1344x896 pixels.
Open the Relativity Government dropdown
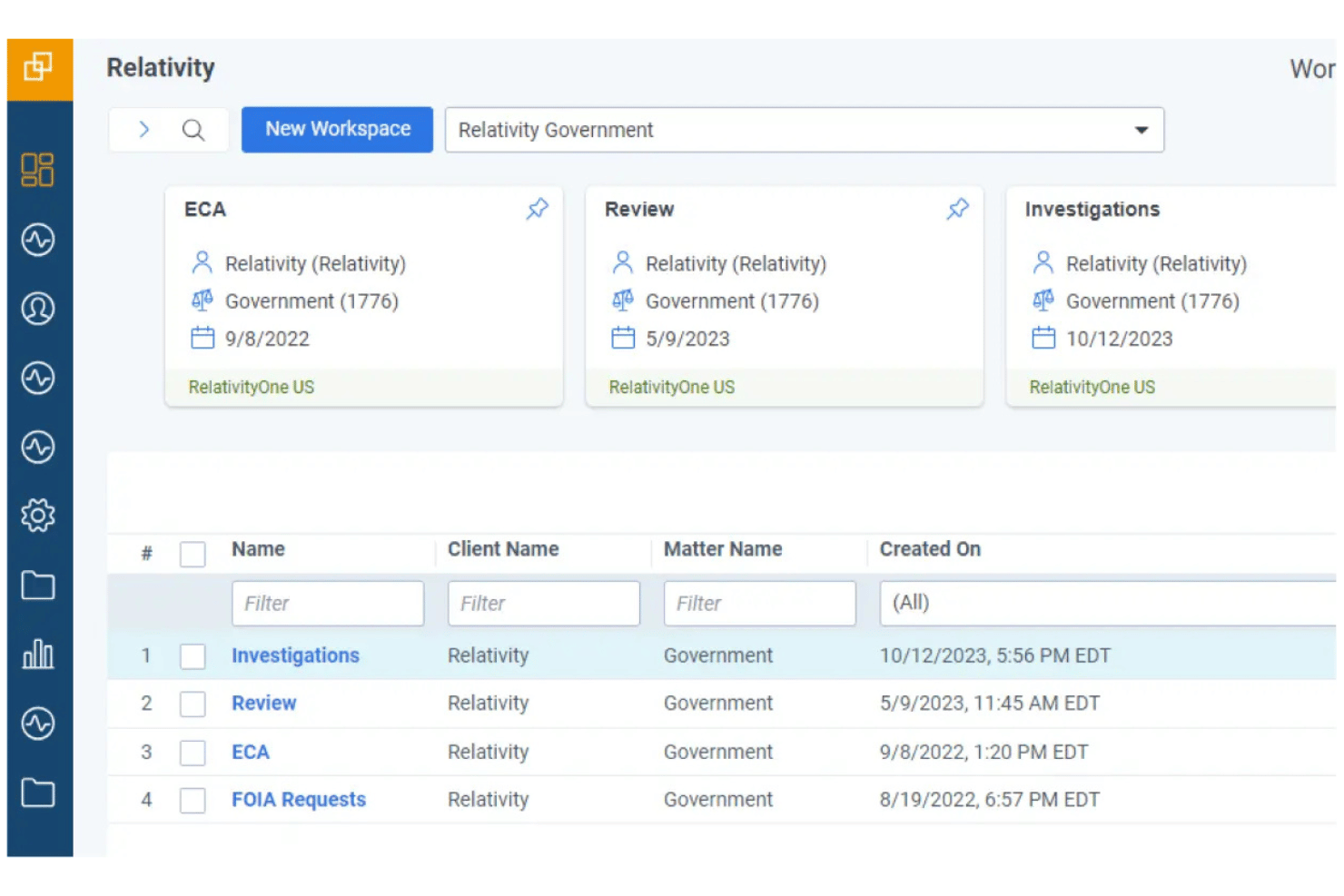pos(805,130)
